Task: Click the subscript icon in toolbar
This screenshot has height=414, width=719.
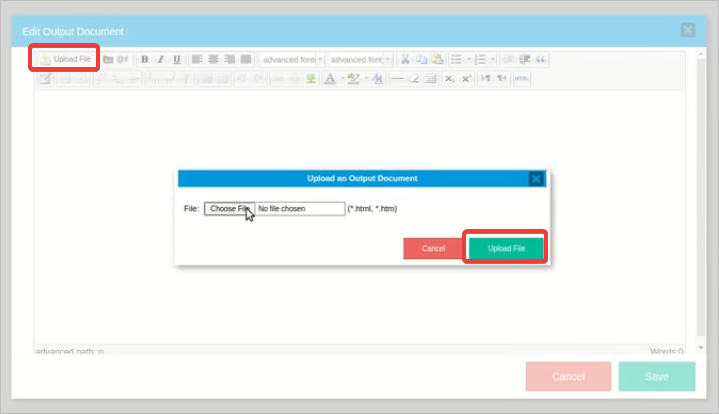Action: (x=450, y=79)
